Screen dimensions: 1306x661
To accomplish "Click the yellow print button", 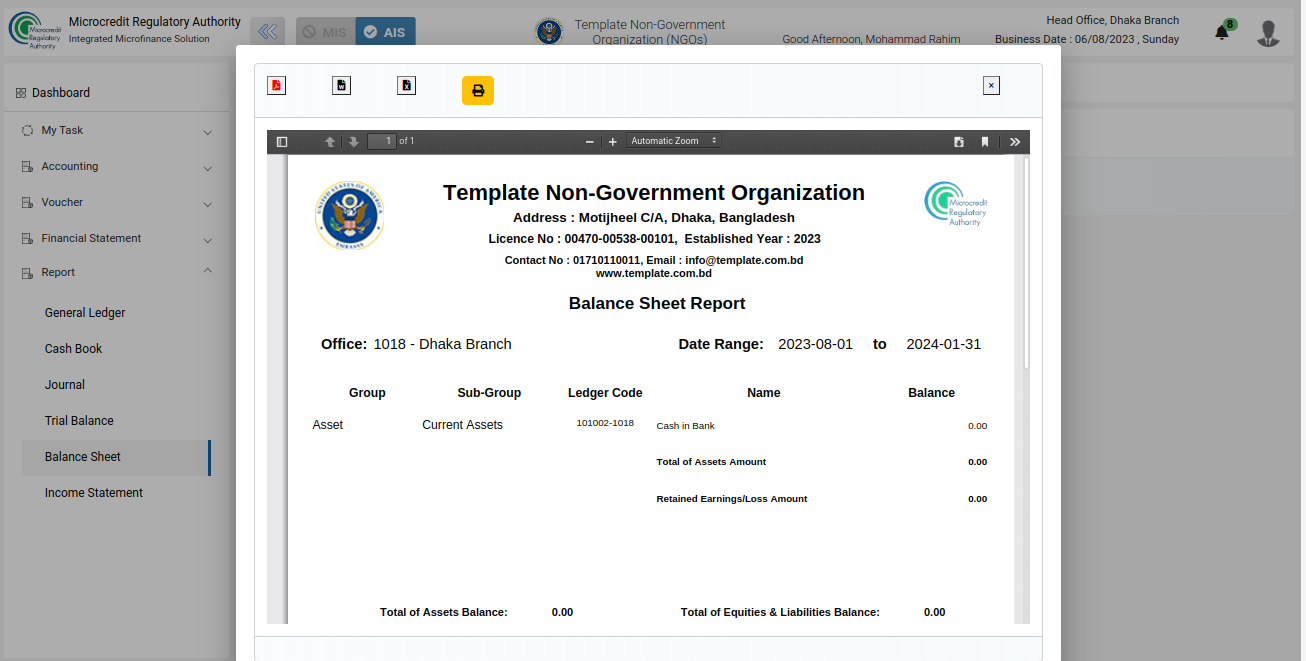I will 478,91.
